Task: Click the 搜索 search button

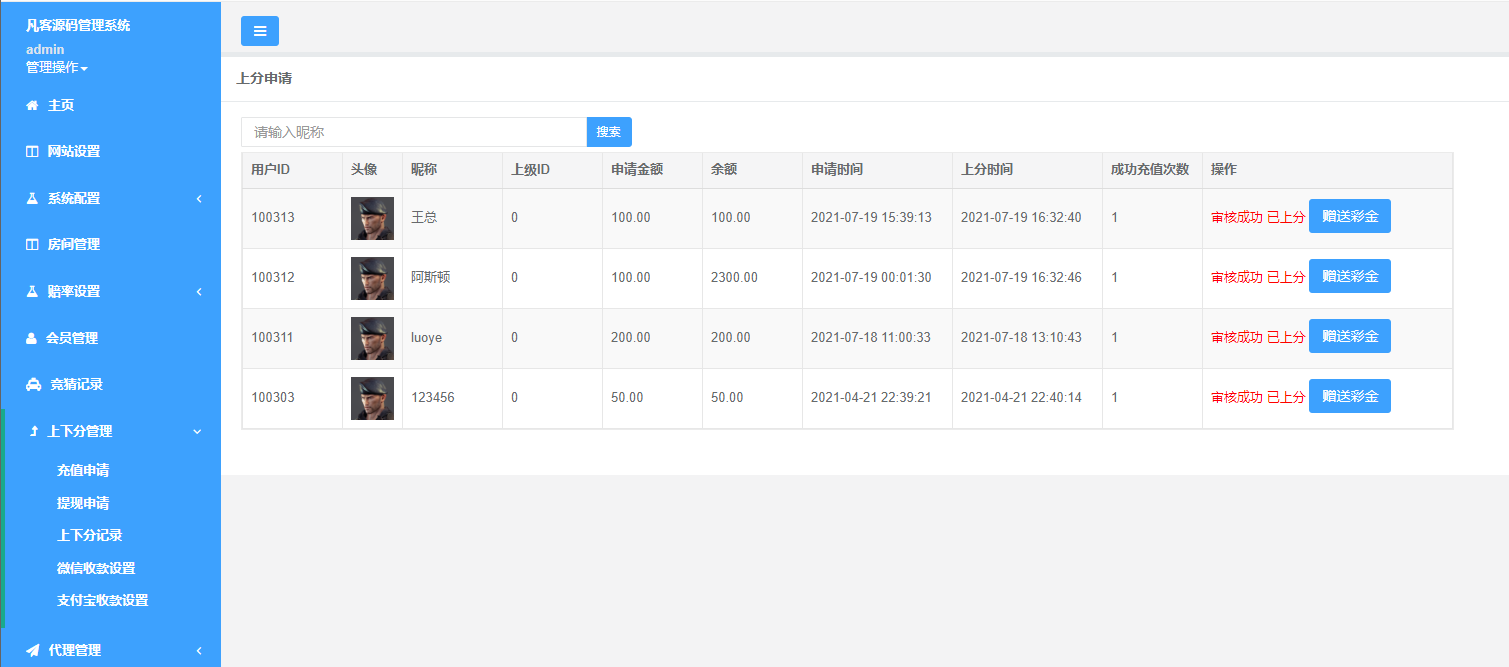Action: pyautogui.click(x=609, y=132)
